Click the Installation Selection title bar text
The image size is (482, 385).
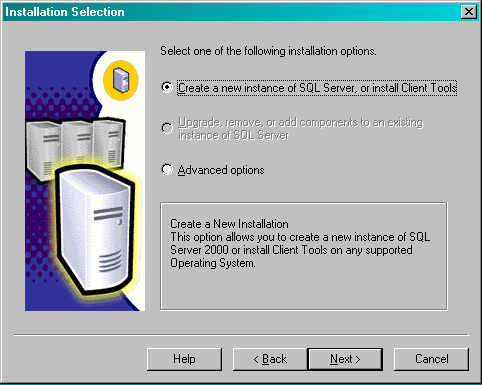click(65, 12)
